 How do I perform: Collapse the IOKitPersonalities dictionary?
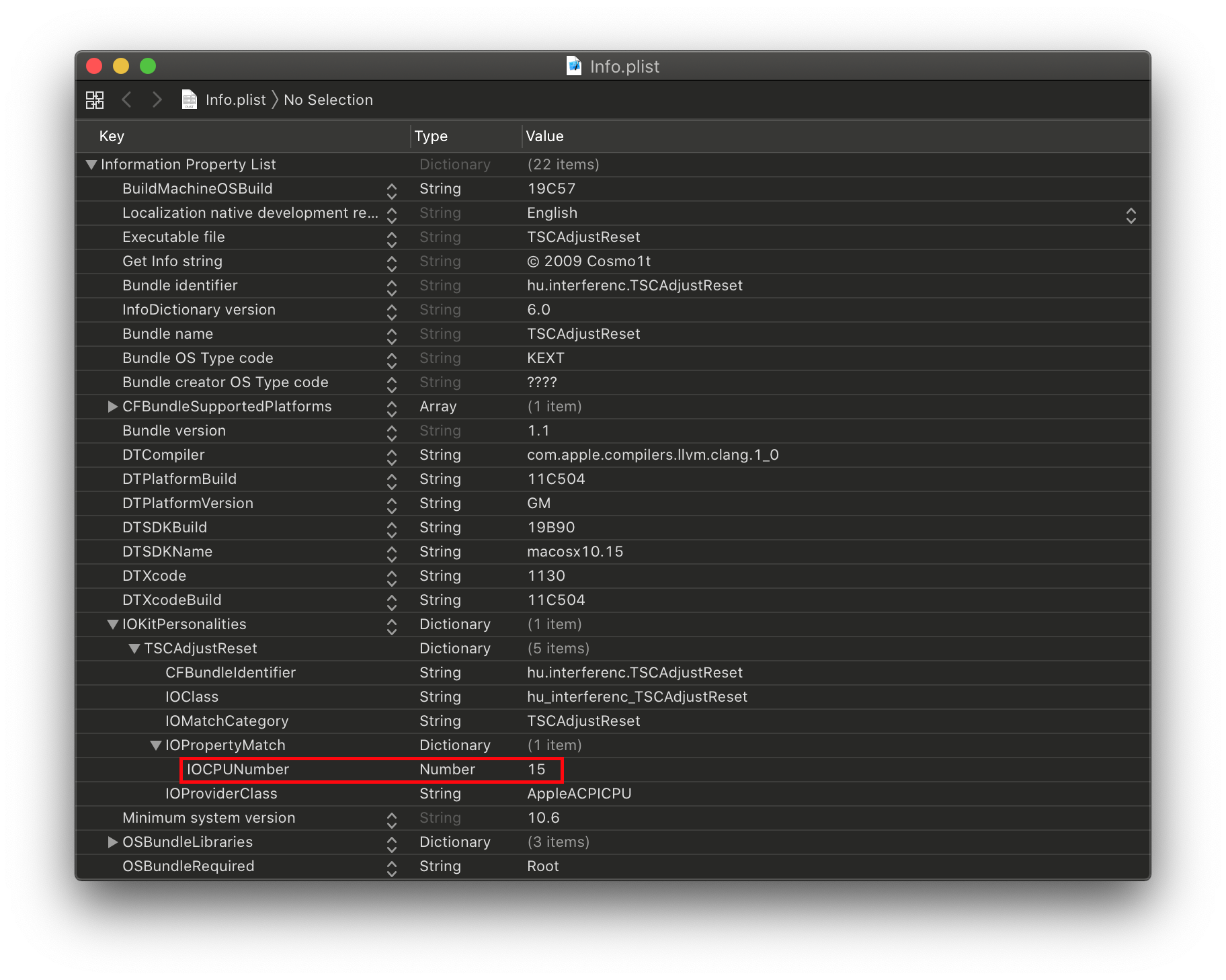[x=113, y=624]
